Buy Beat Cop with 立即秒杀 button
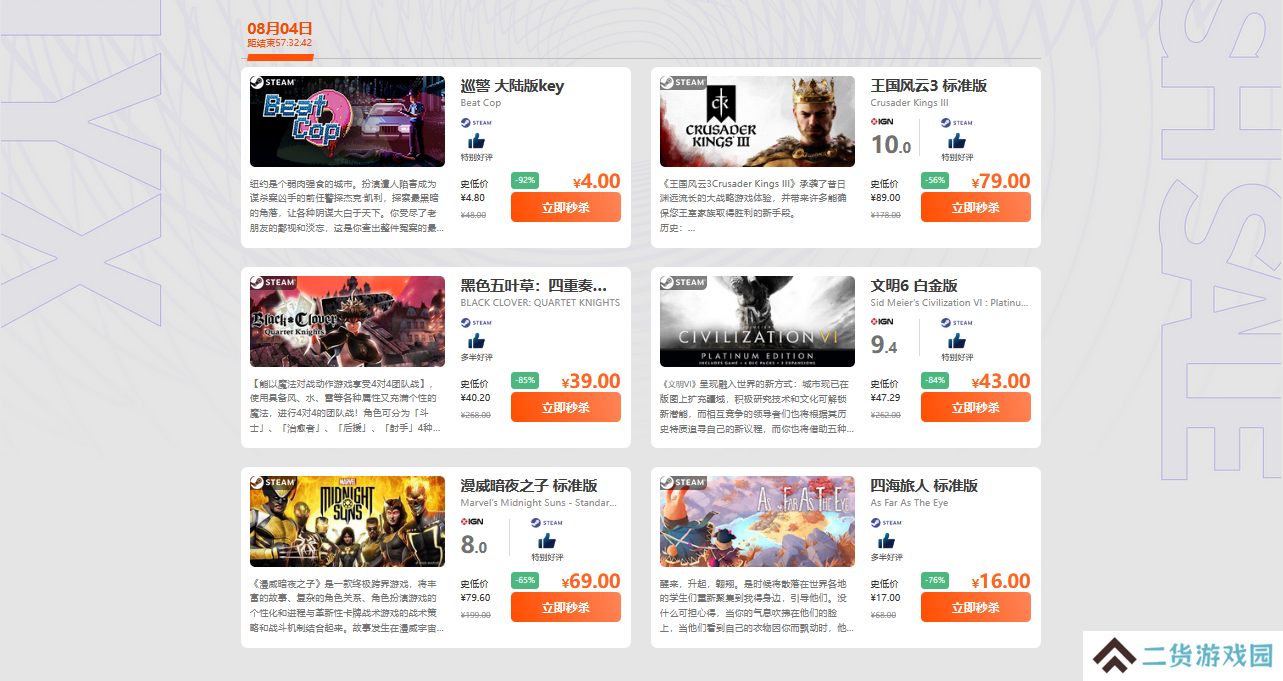Viewport: 1283px width, 681px height. 566,207
